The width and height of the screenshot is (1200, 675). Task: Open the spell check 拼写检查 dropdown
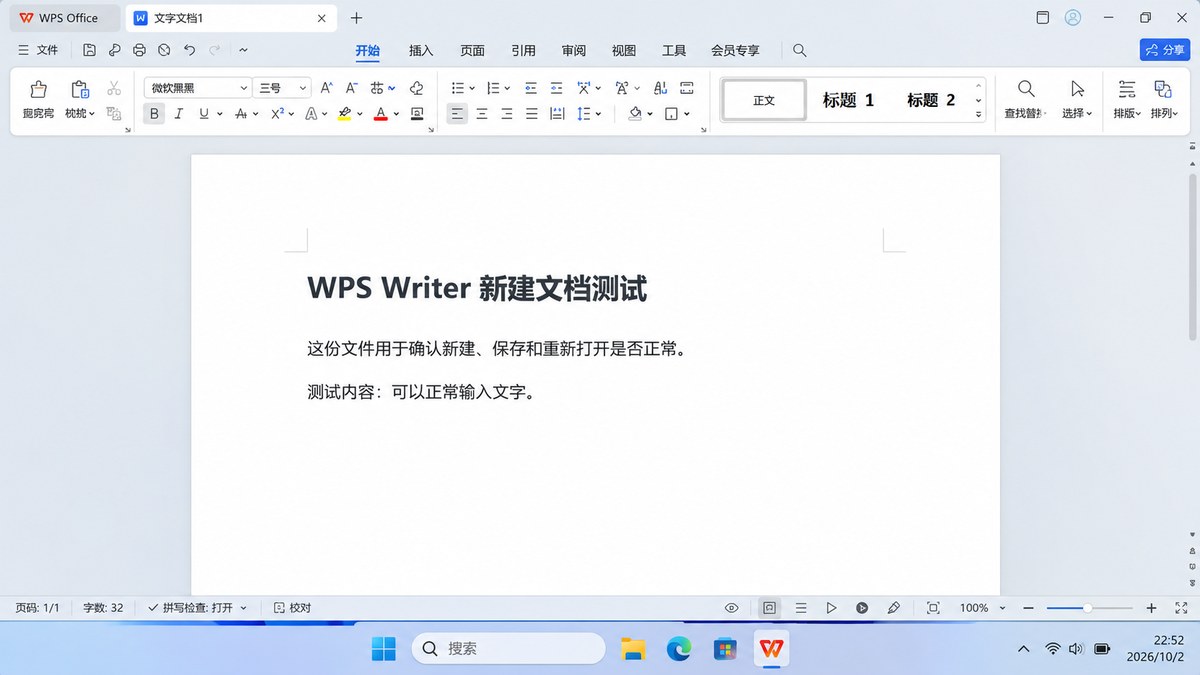[x=244, y=607]
